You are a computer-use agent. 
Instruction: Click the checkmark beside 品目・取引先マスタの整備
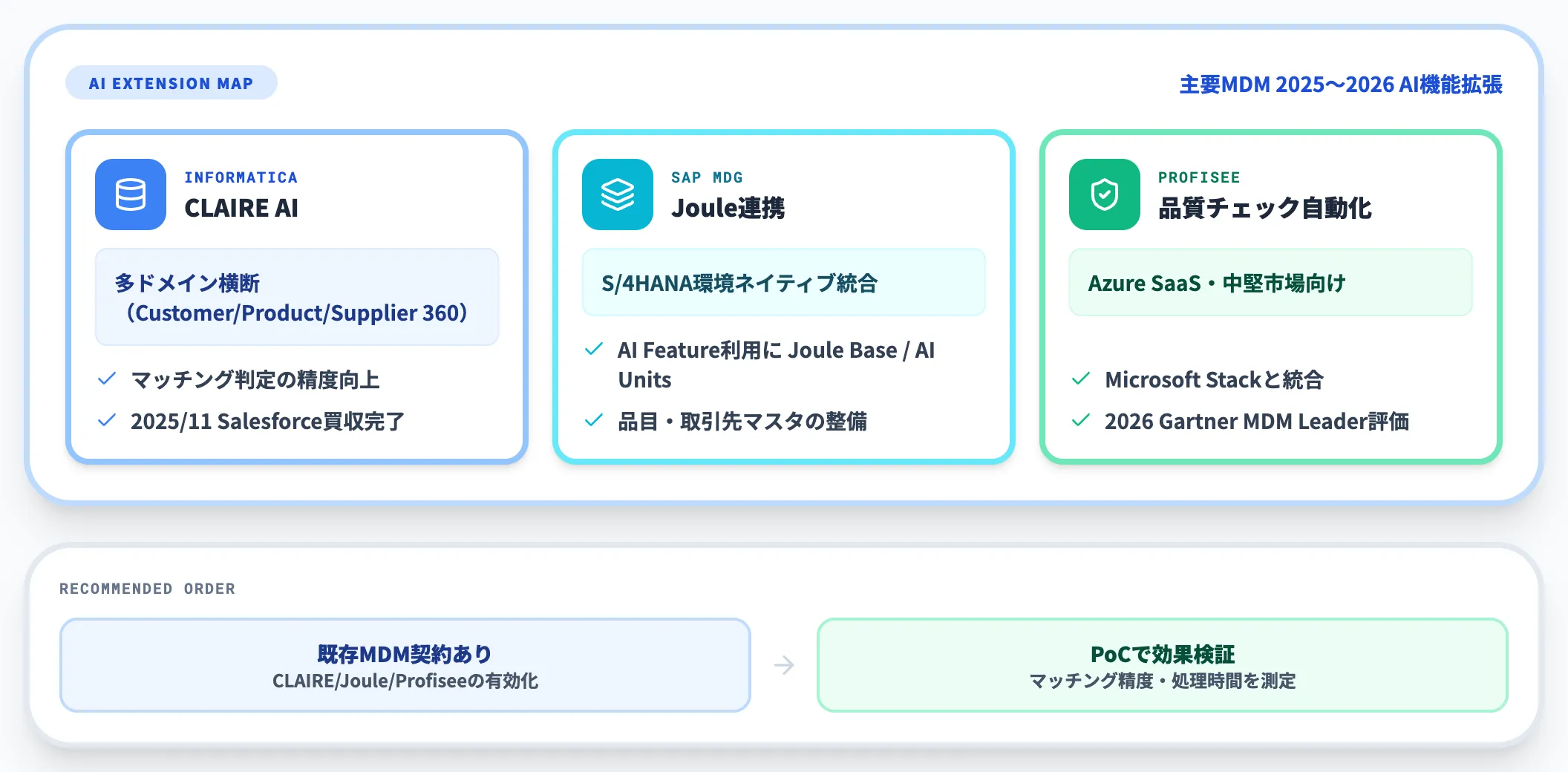point(594,421)
